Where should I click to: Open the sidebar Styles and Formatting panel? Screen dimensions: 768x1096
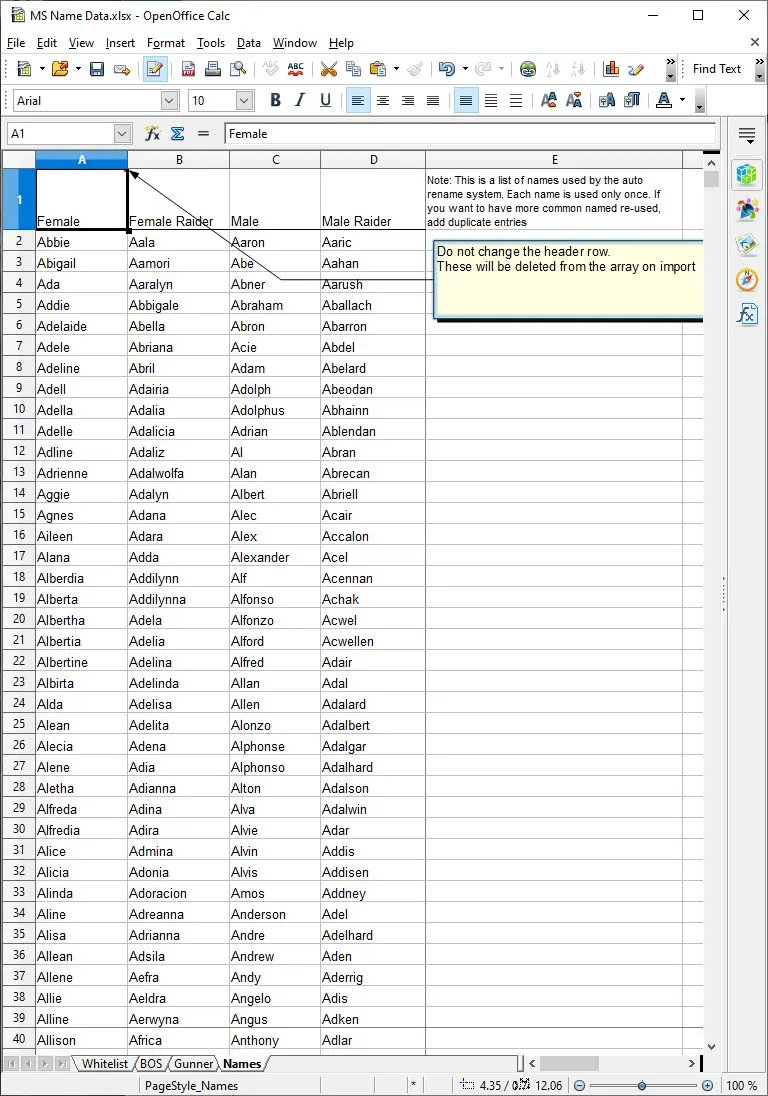coord(747,210)
